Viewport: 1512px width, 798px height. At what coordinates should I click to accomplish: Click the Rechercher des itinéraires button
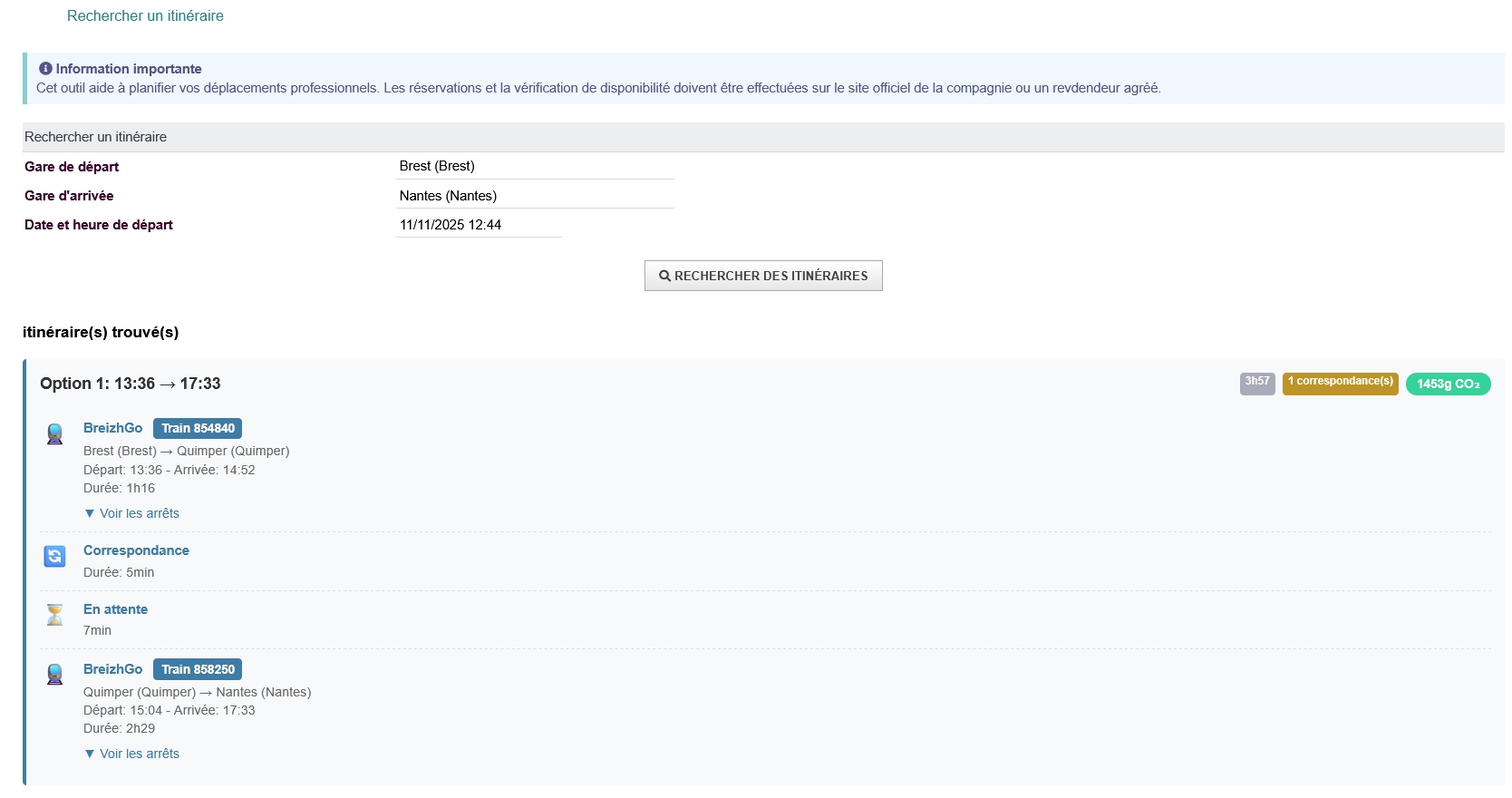(763, 276)
